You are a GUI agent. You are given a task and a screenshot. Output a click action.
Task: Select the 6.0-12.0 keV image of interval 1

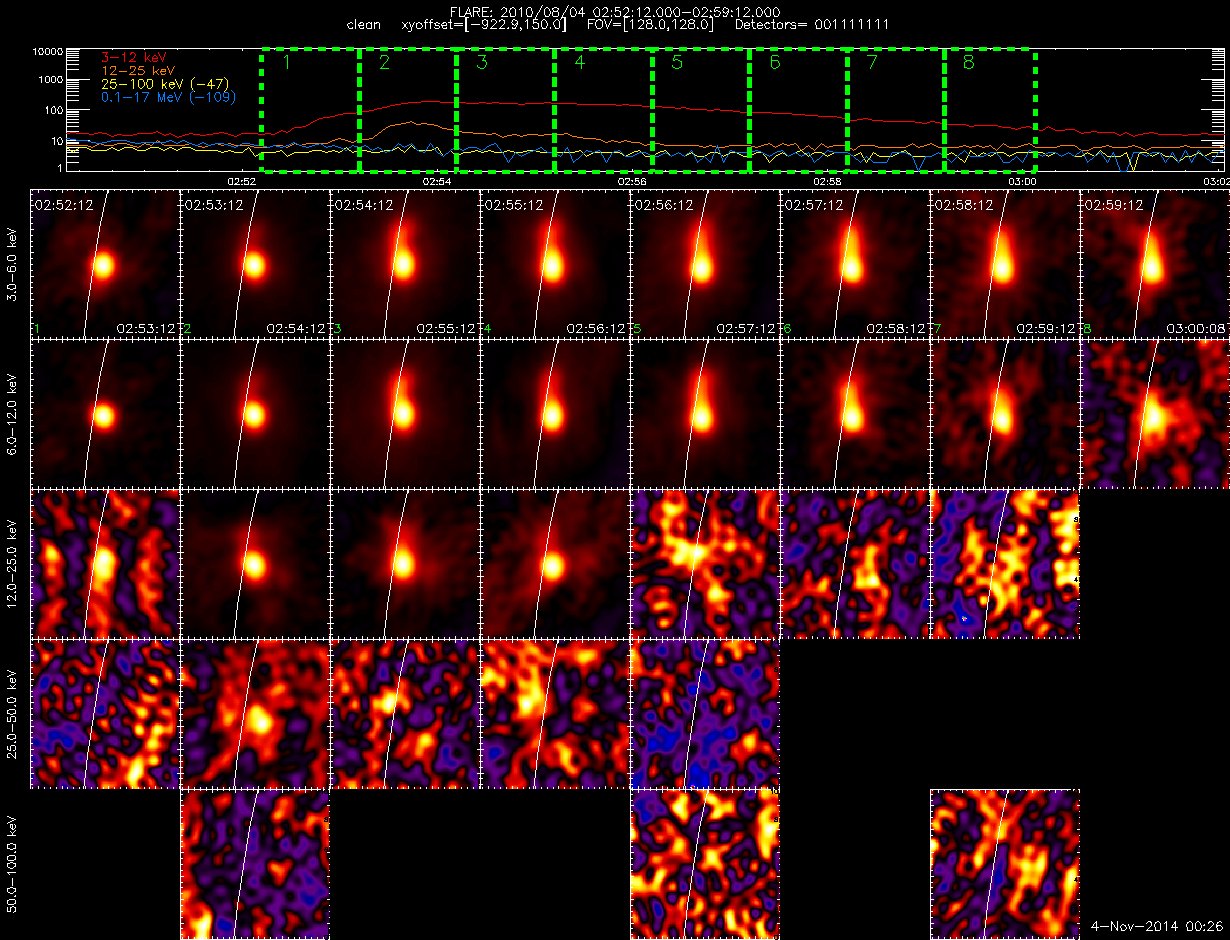[x=105, y=414]
